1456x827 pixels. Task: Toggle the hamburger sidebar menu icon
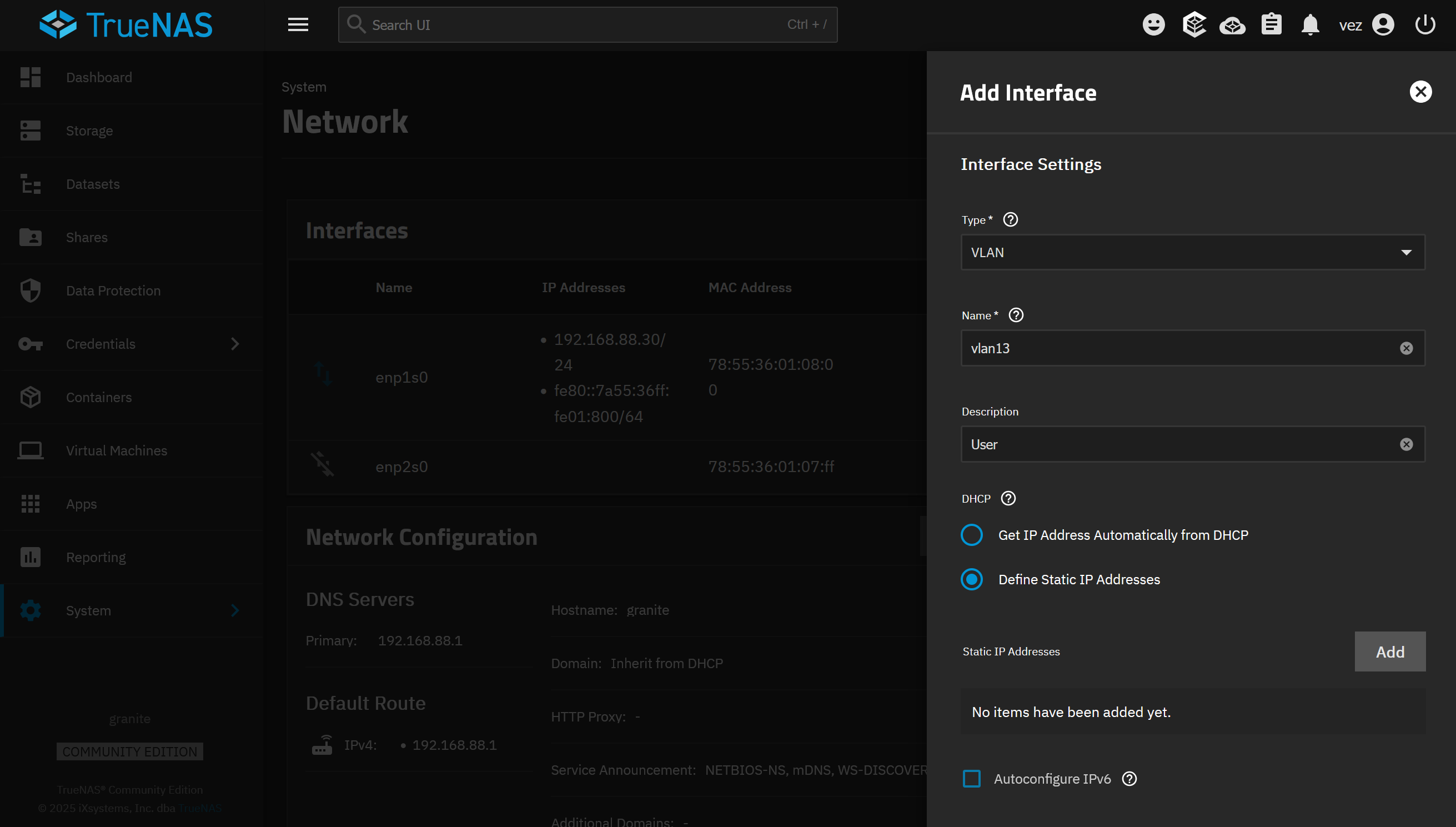[298, 25]
